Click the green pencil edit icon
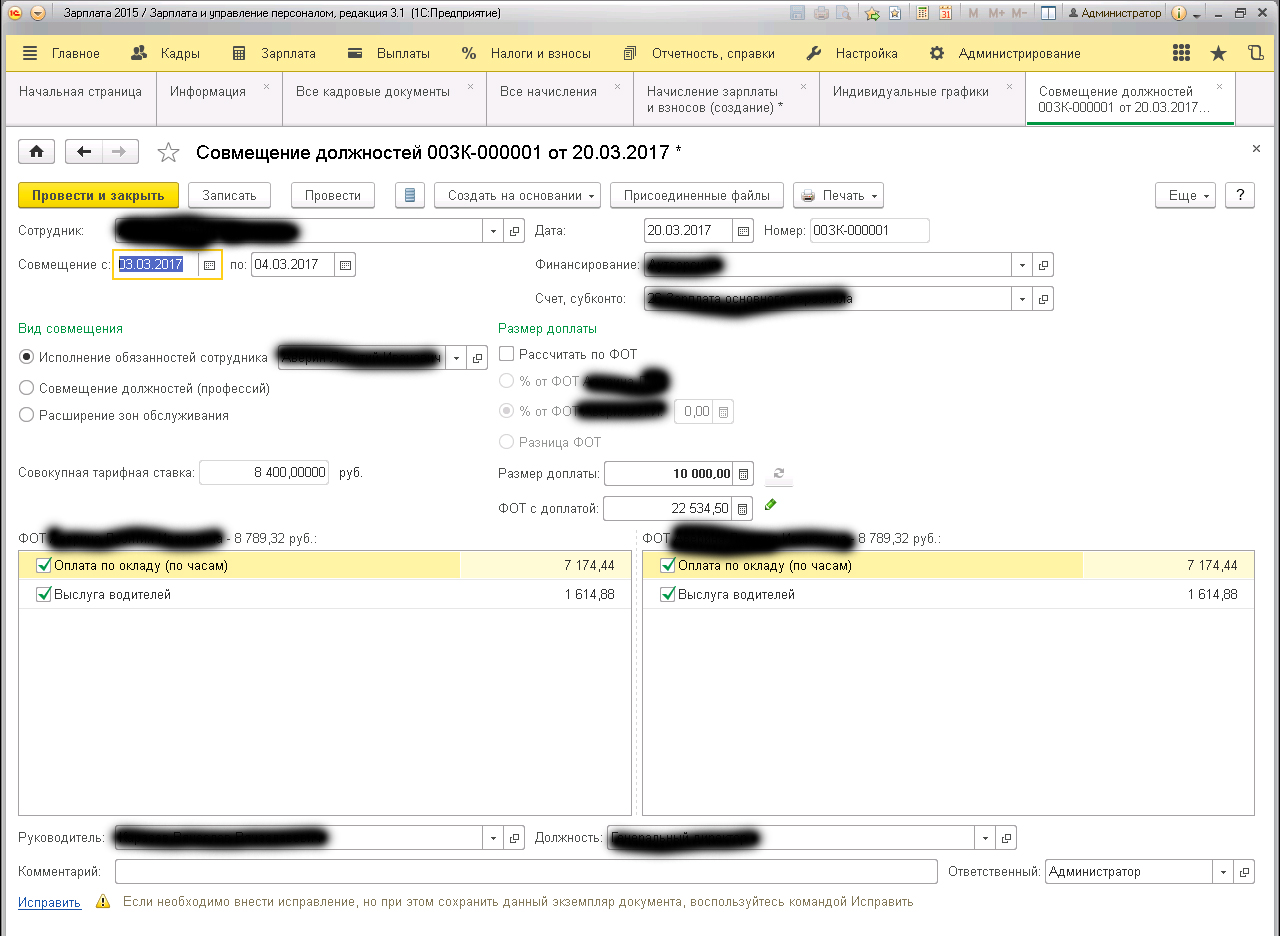 coord(770,505)
